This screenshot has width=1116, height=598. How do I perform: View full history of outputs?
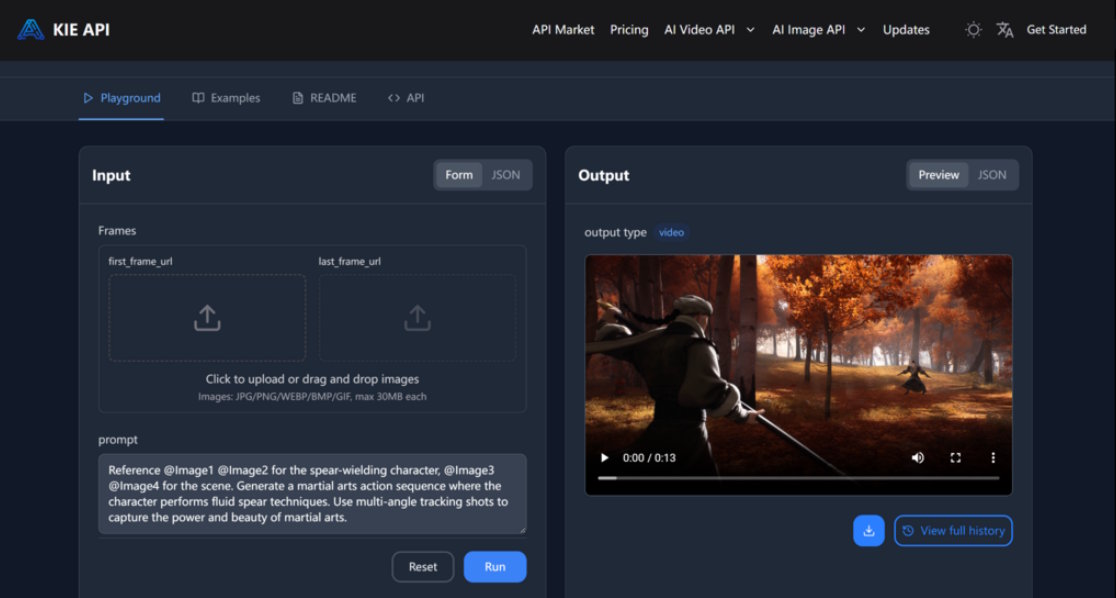coord(953,530)
